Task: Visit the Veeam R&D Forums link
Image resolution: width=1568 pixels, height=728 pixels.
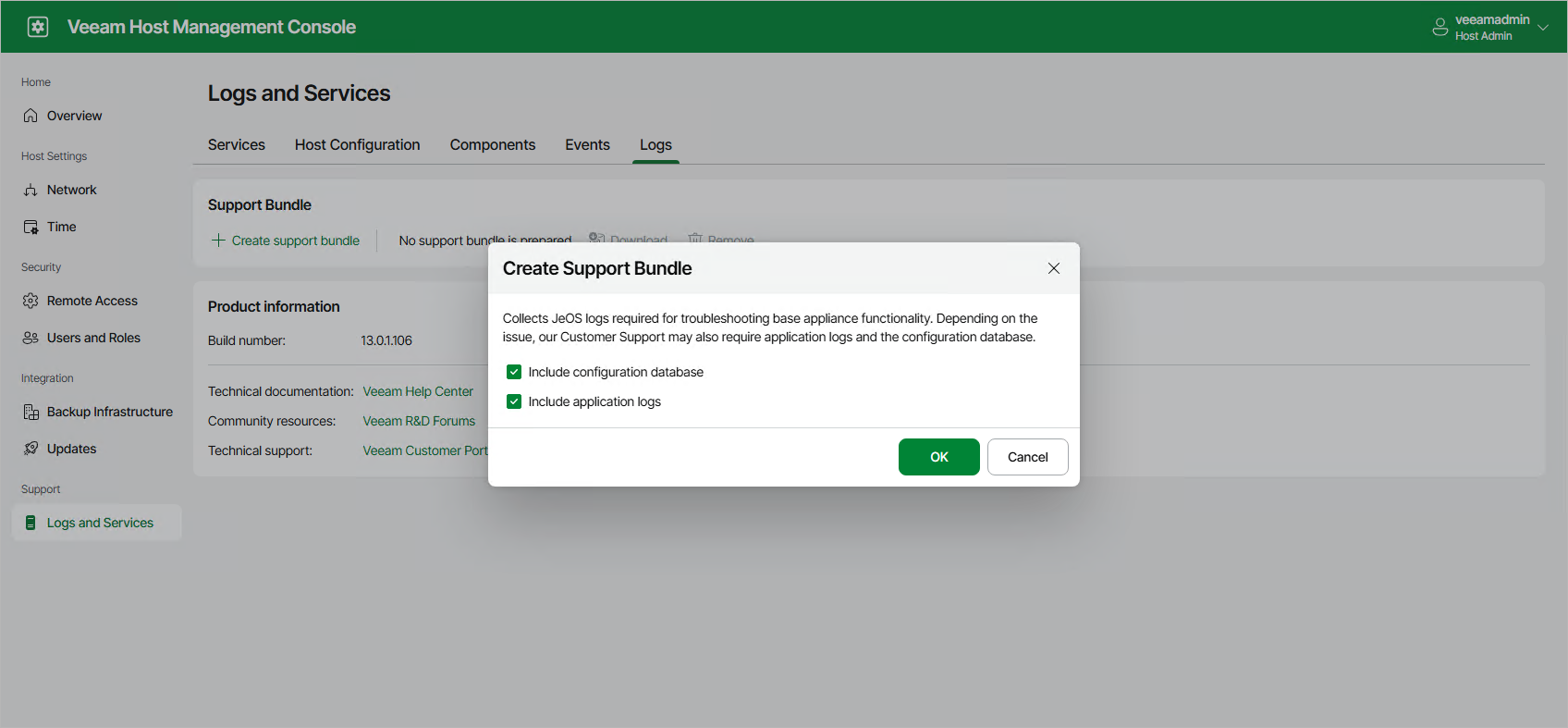Action: pos(419,421)
